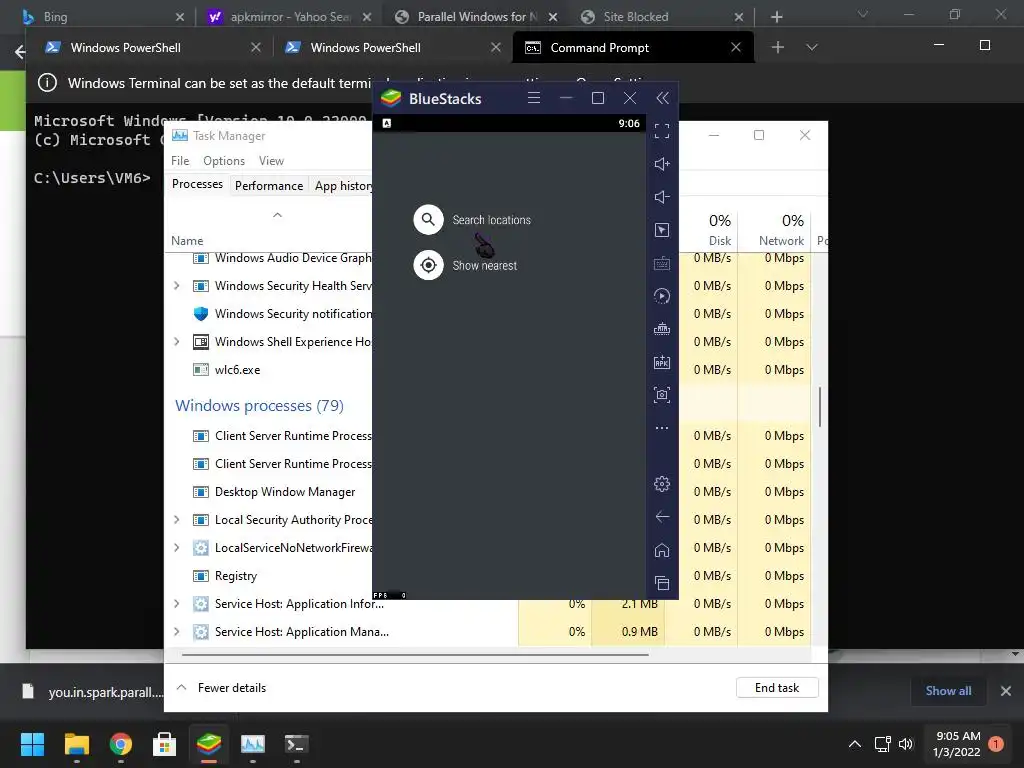Open you.in.spark.parall... downloaded file
This screenshot has width=1024, height=768.
[93, 692]
